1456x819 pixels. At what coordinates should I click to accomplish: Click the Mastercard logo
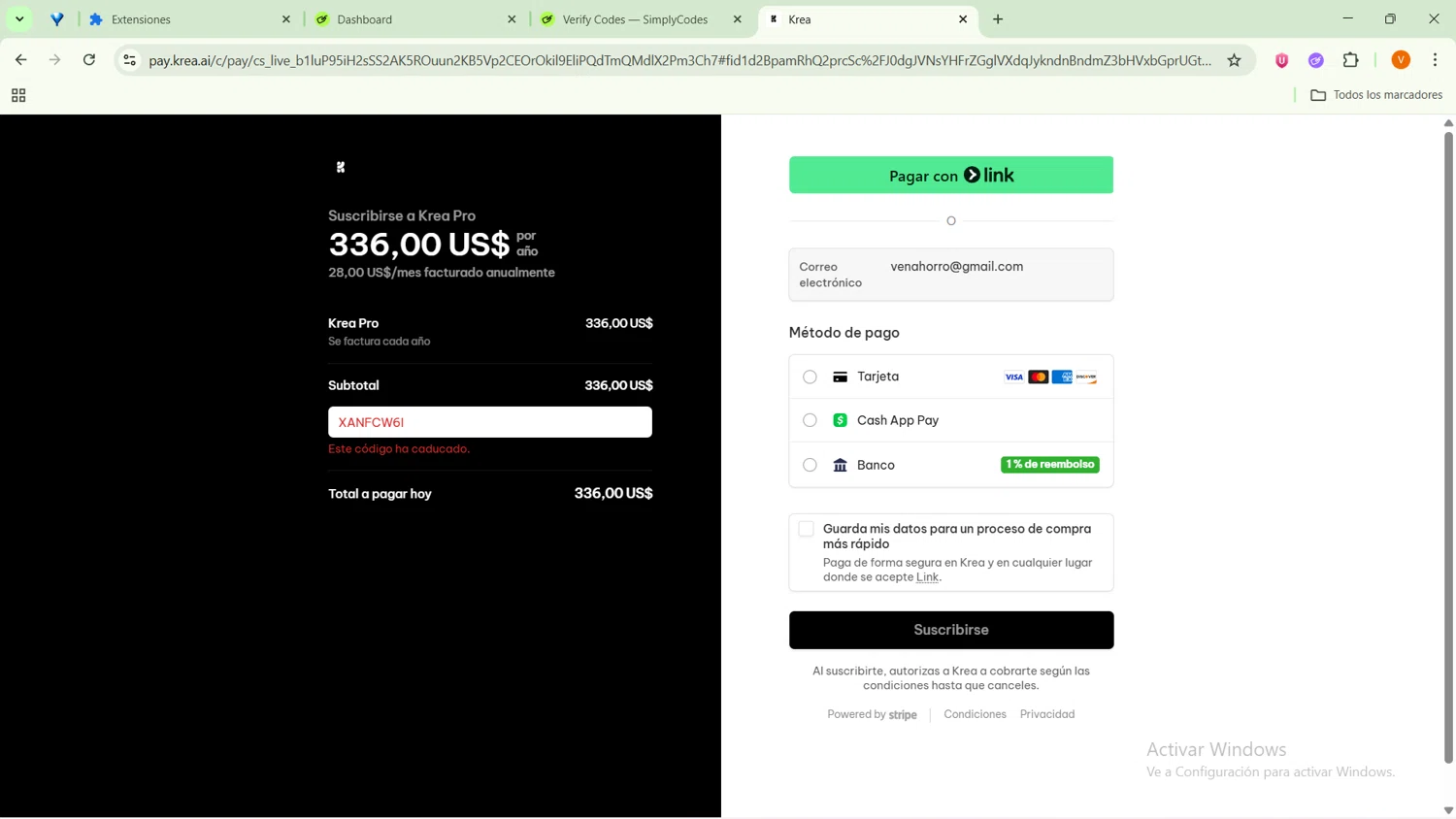(1039, 377)
